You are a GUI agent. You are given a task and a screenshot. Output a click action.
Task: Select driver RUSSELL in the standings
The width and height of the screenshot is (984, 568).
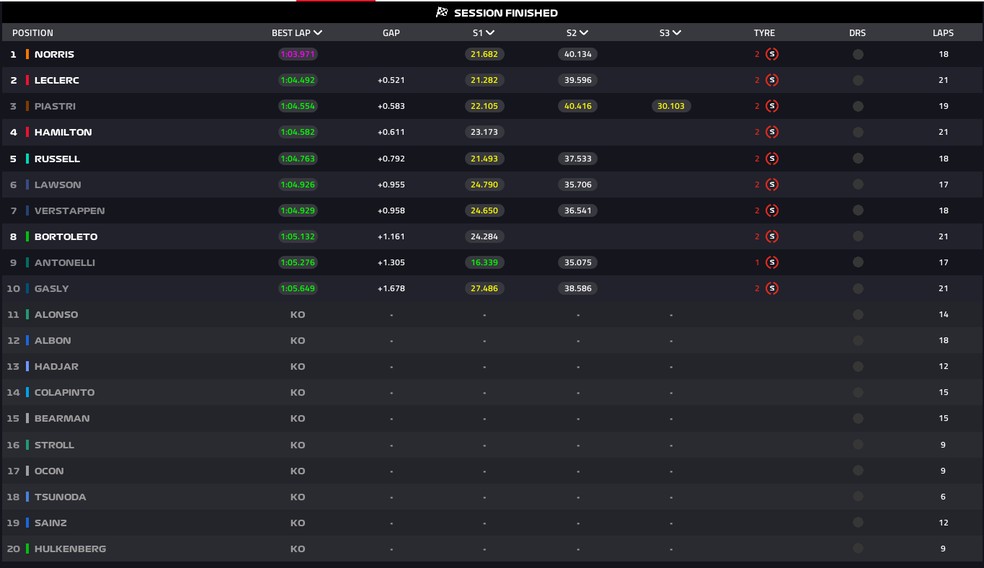point(57,159)
